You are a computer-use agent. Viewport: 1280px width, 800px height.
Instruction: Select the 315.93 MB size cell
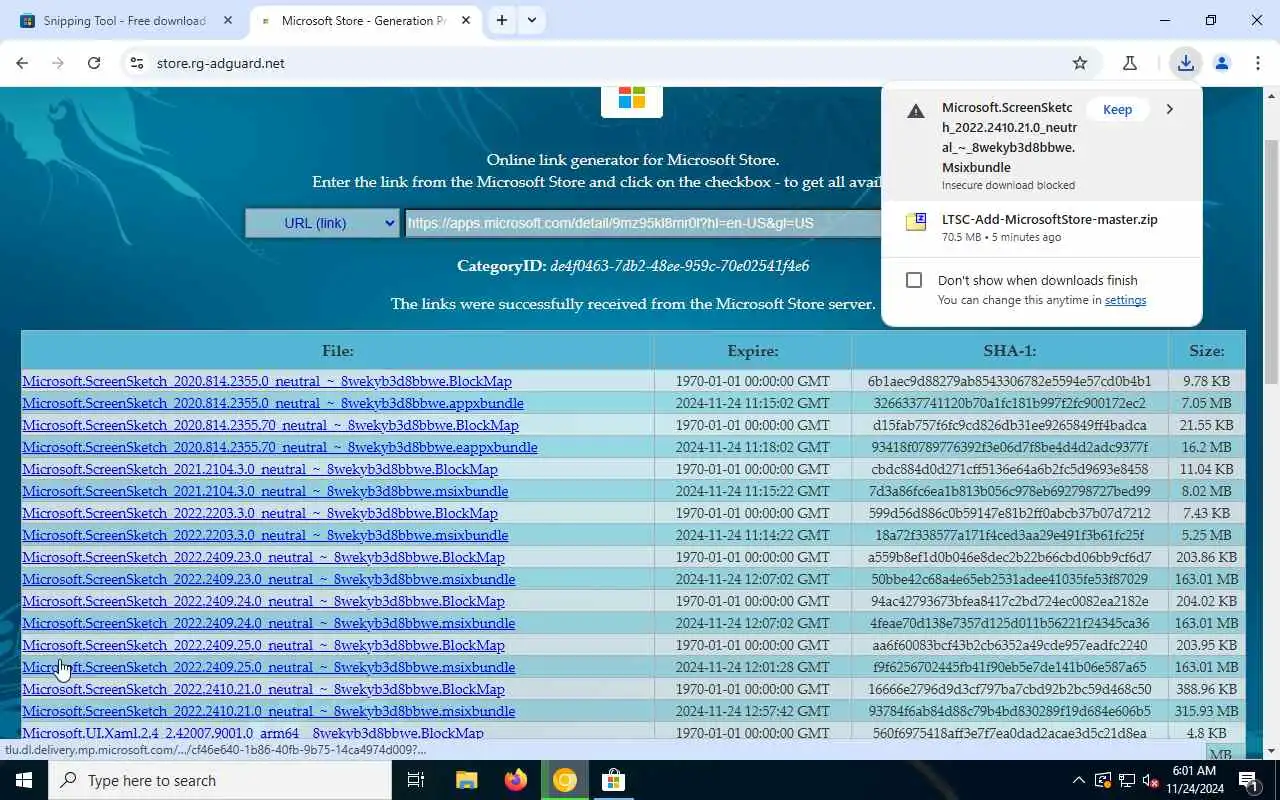(x=1206, y=711)
